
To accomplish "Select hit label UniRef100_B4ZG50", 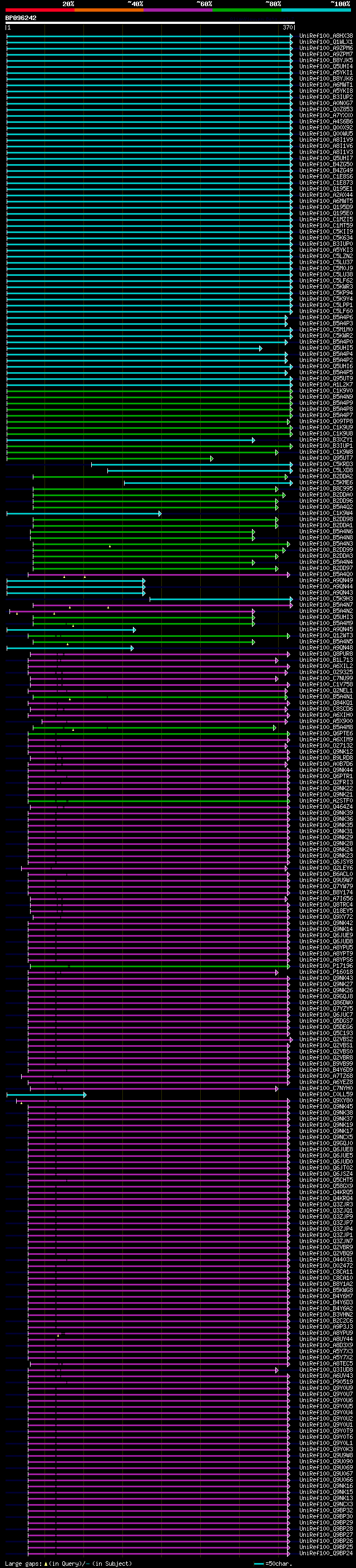I will [326, 164].
